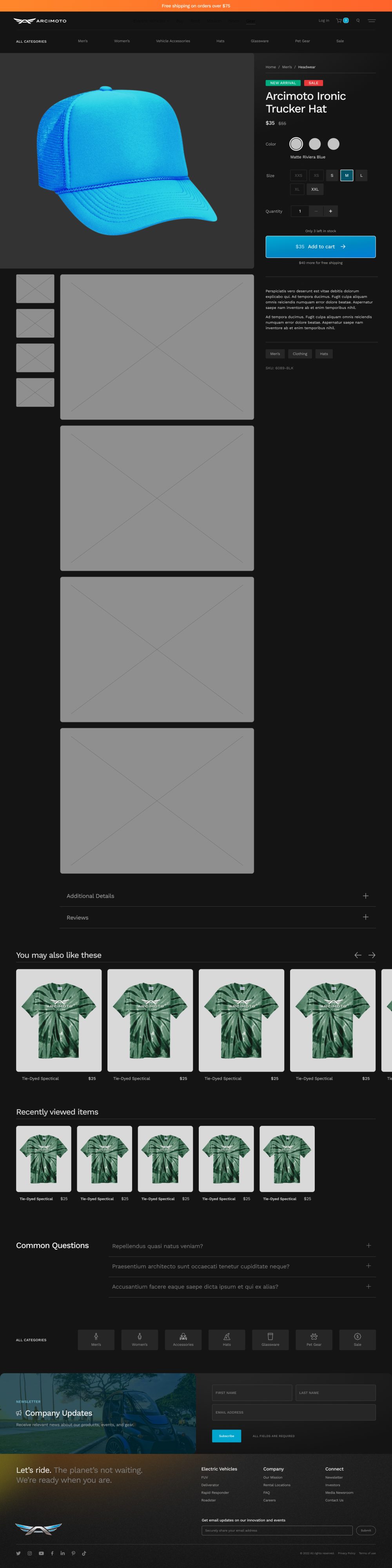Click previous arrow in 'You may also like'
Screen dimensions: 392x1568
coord(358,955)
